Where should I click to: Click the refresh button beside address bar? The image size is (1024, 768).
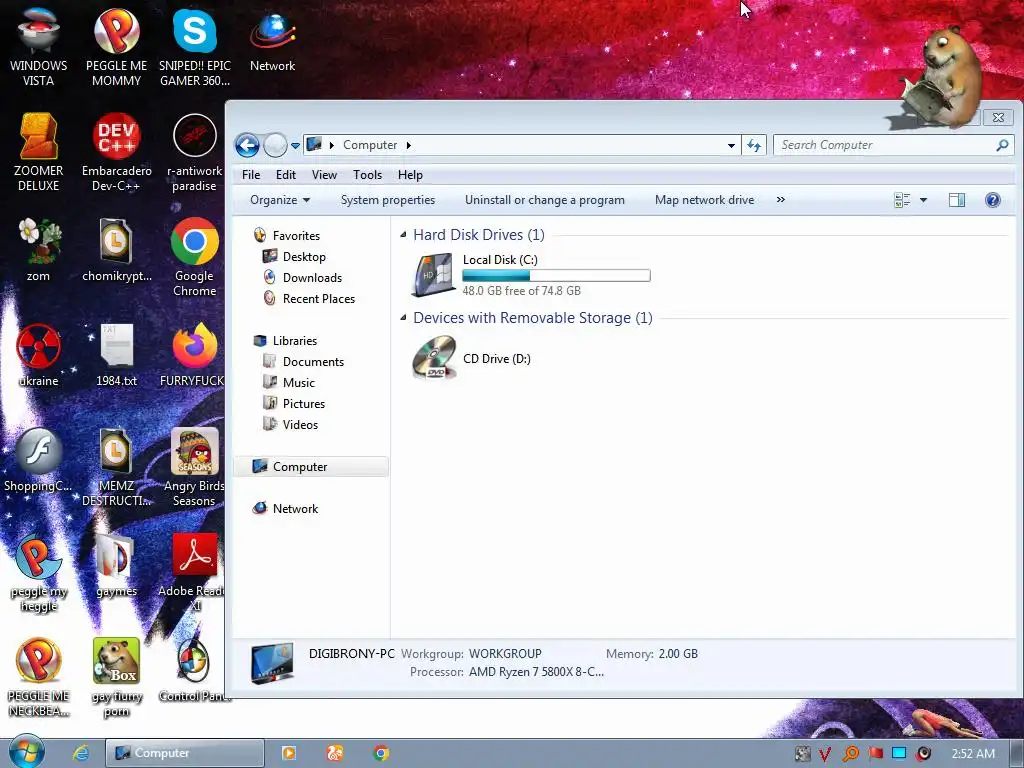pyautogui.click(x=754, y=145)
